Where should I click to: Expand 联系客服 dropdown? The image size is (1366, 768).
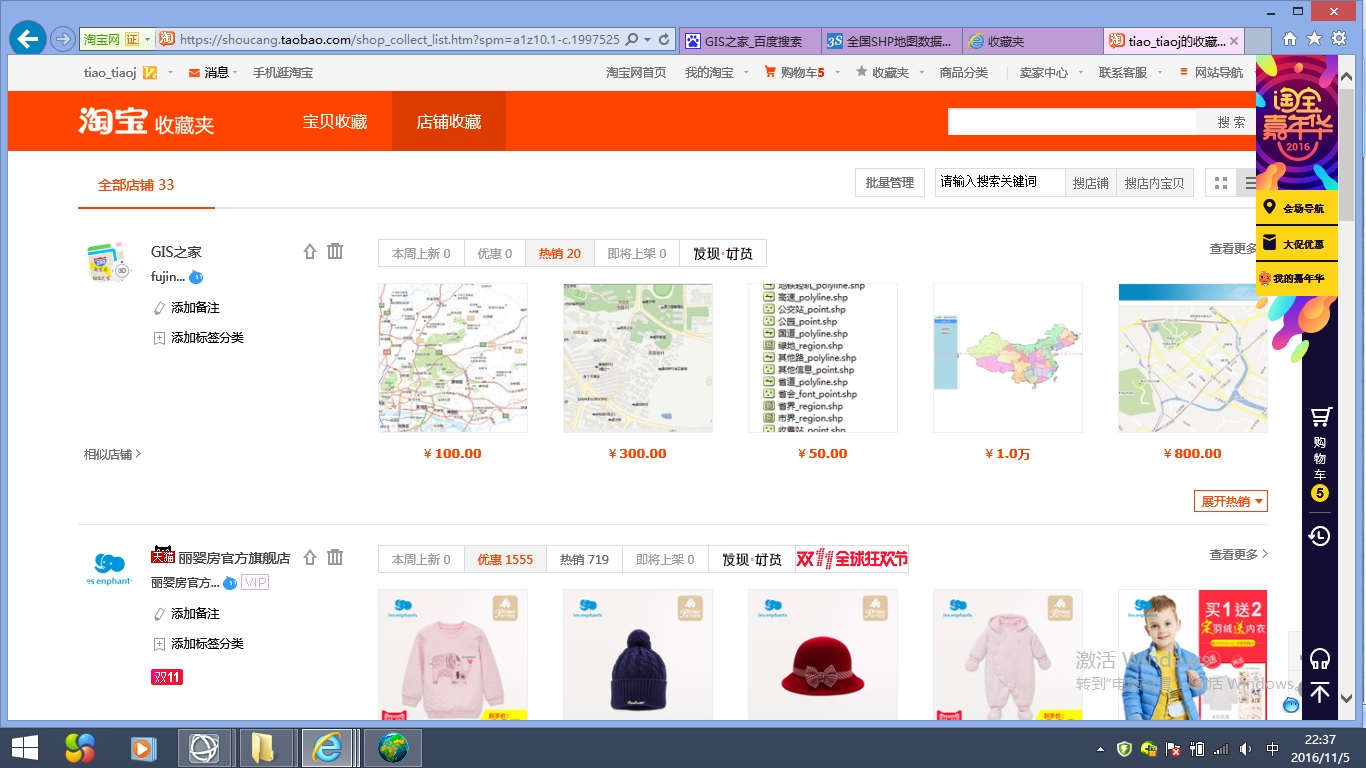click(1158, 72)
